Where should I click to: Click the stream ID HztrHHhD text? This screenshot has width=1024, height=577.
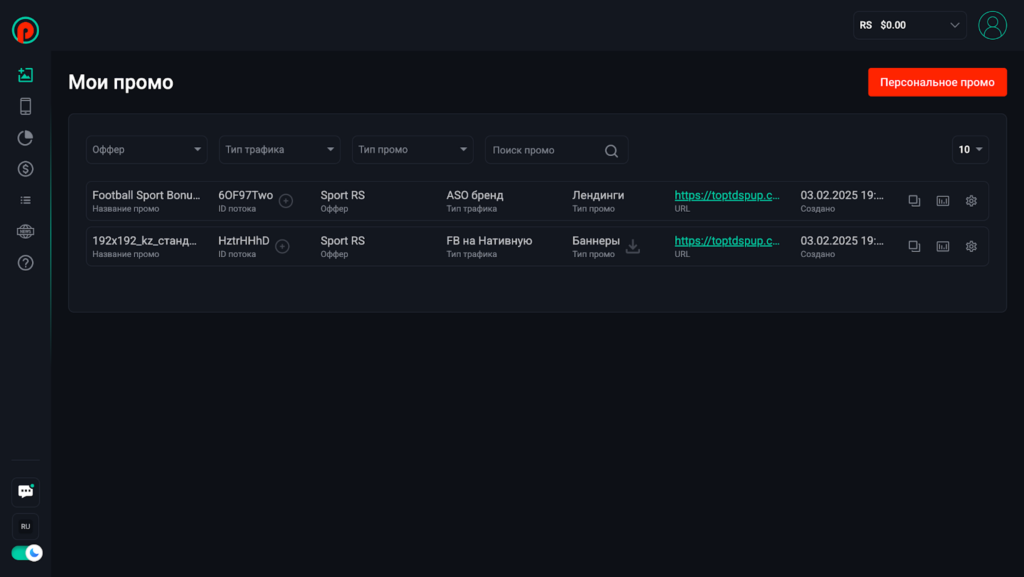coord(244,241)
